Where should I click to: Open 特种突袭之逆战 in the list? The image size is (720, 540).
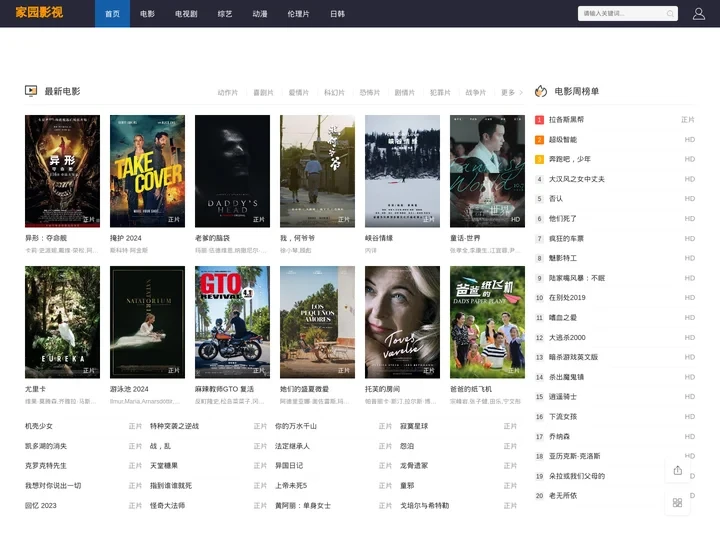[x=174, y=426]
